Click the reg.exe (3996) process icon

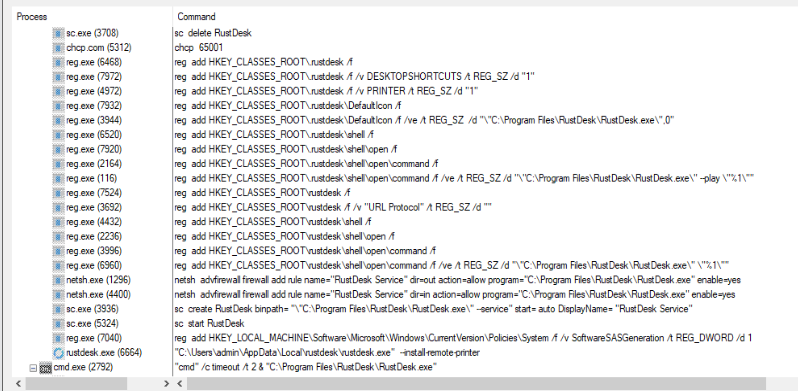tap(59, 251)
